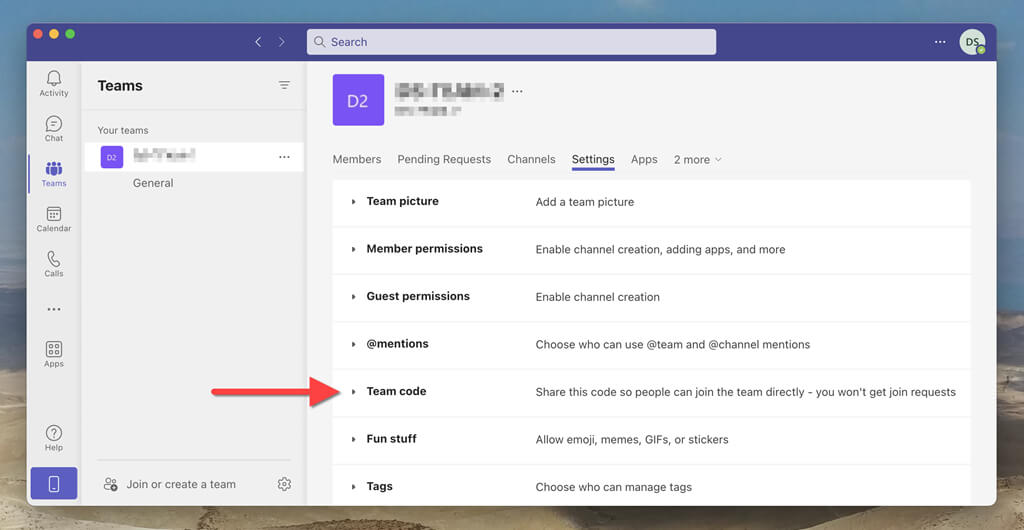
Task: Click the filter teams icon
Action: pyautogui.click(x=284, y=86)
